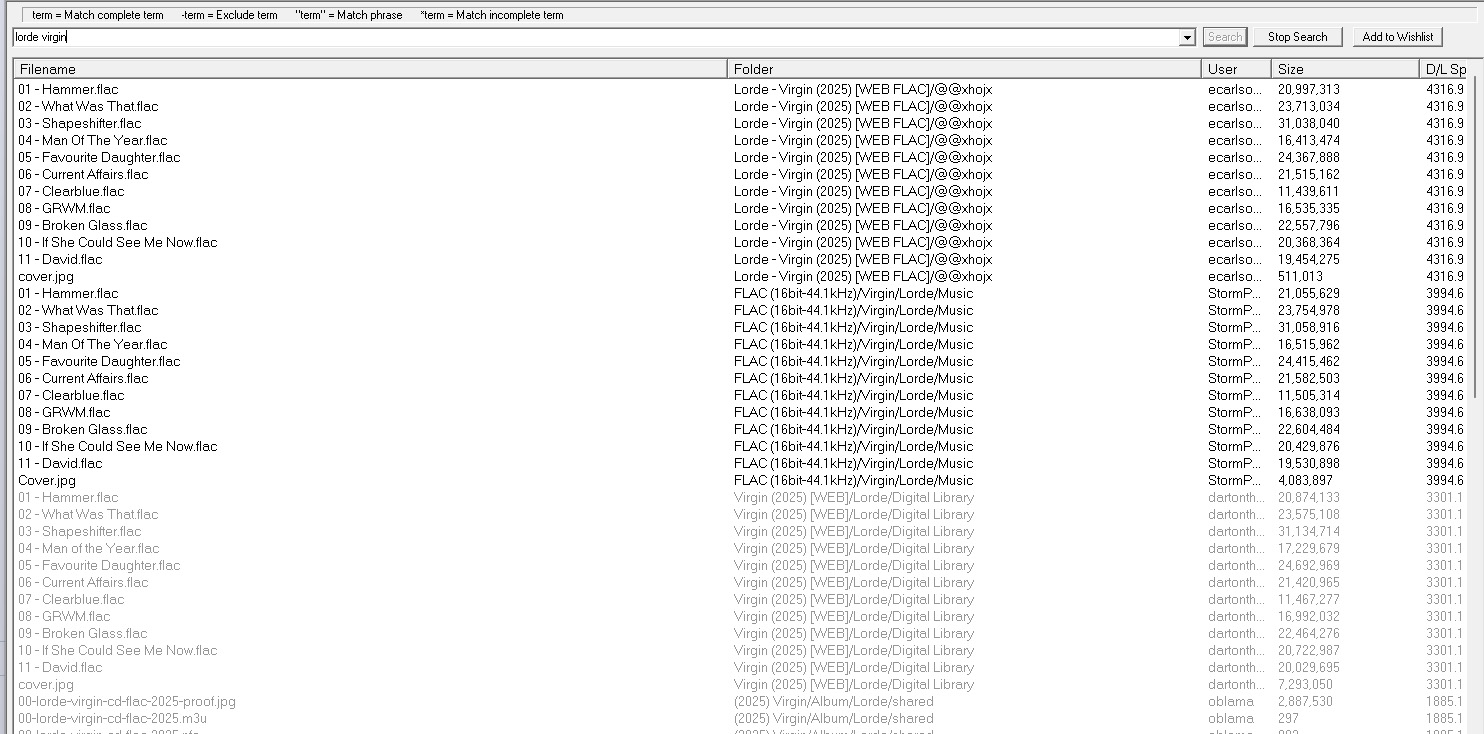This screenshot has height=734, width=1484.
Task: Select 04 - Man Of The Year.flac sized 16,413,474
Action: 93,140
